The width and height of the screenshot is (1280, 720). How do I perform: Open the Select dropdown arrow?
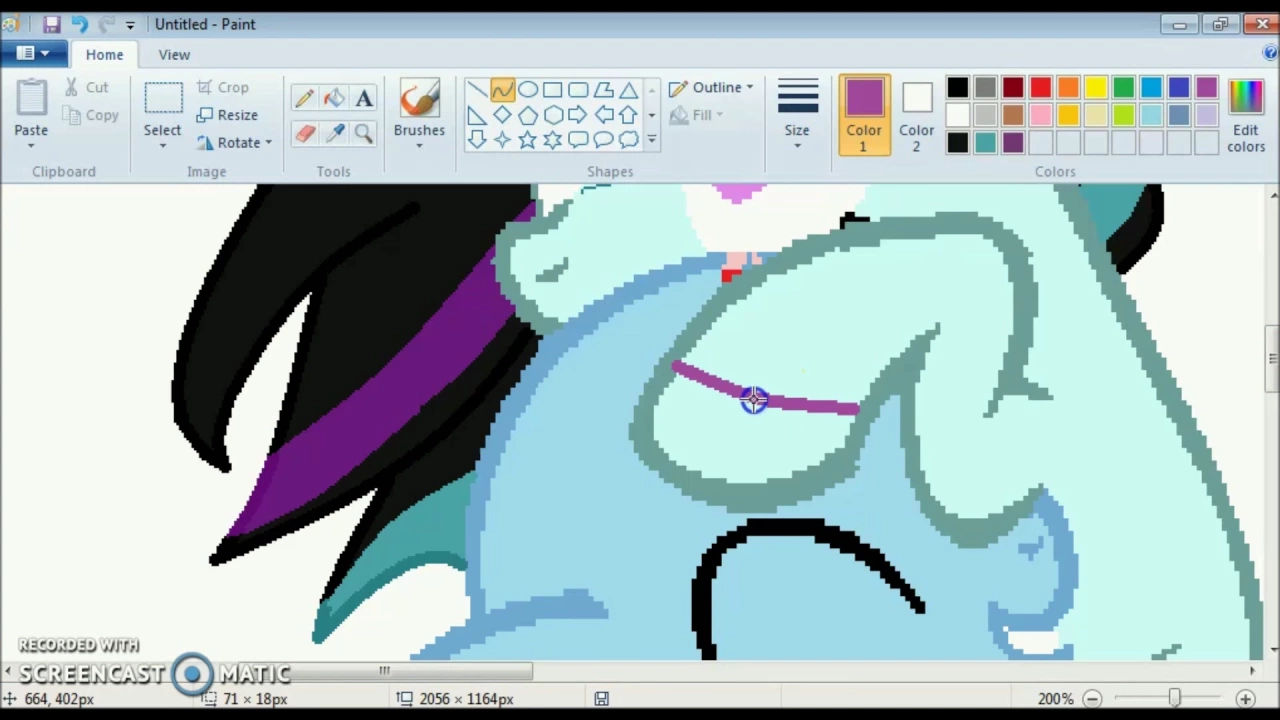(162, 146)
